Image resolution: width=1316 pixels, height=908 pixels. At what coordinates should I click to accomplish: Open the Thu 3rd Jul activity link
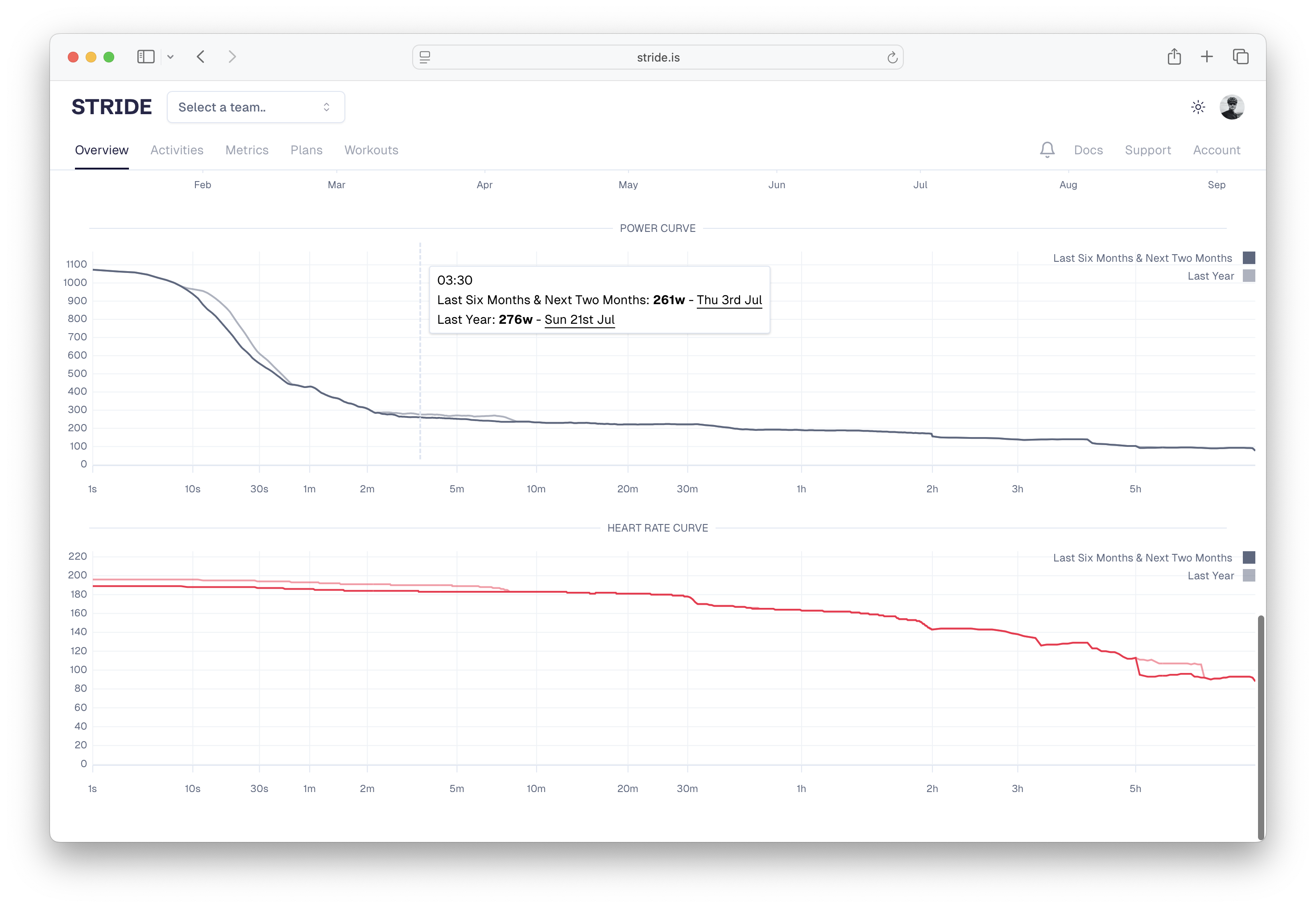point(730,300)
